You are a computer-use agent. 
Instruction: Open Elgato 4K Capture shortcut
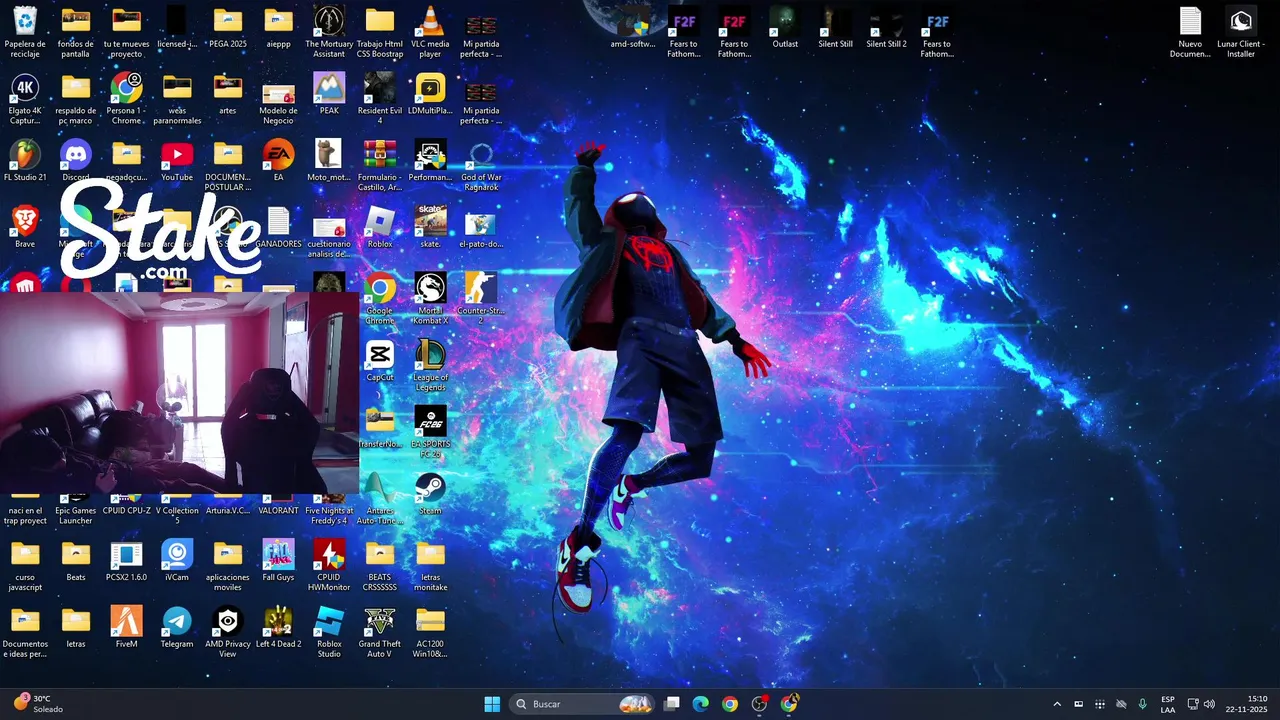coord(25,99)
